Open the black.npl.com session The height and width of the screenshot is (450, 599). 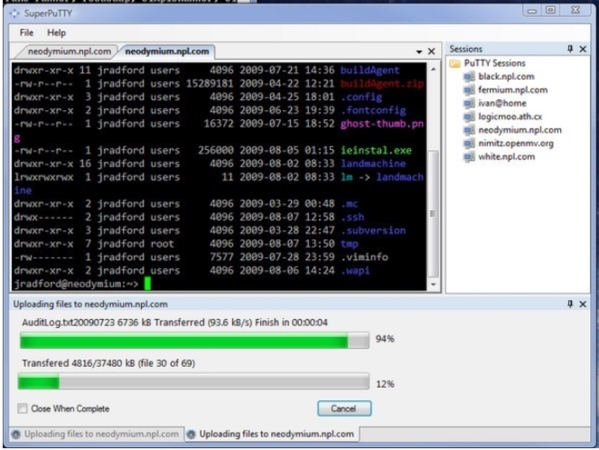click(506, 76)
